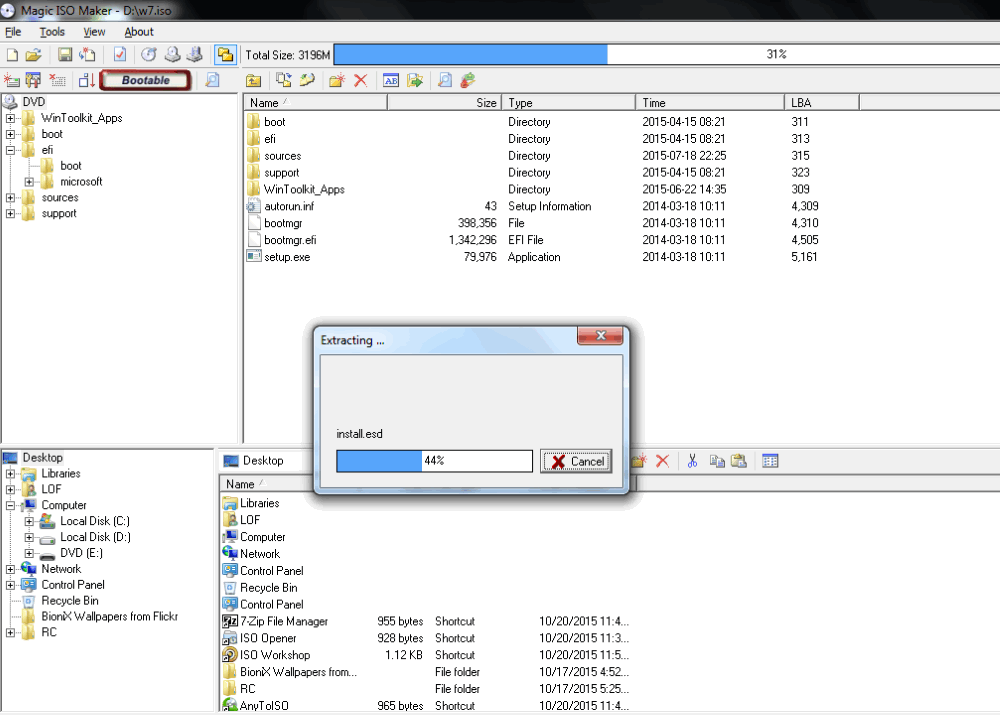This screenshot has width=1000, height=715.
Task: Click the Open image file folder icon
Action: (x=34, y=55)
